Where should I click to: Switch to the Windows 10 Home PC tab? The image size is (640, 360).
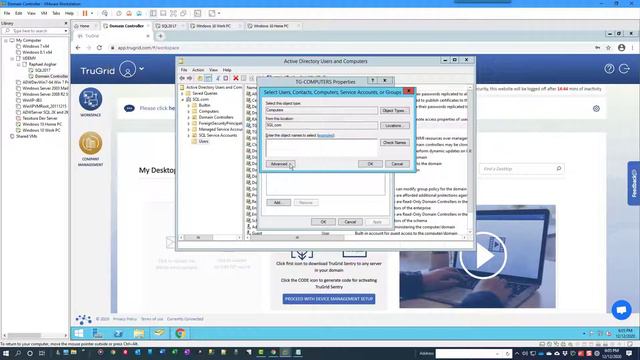pyautogui.click(x=271, y=26)
